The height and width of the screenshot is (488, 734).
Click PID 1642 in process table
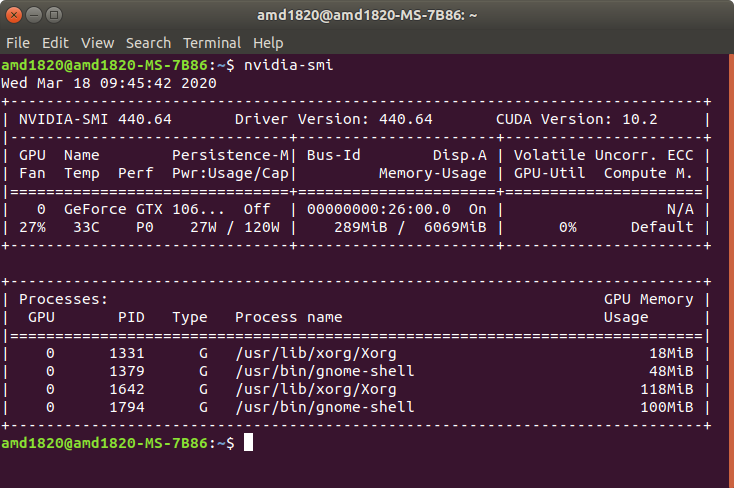(x=127, y=389)
